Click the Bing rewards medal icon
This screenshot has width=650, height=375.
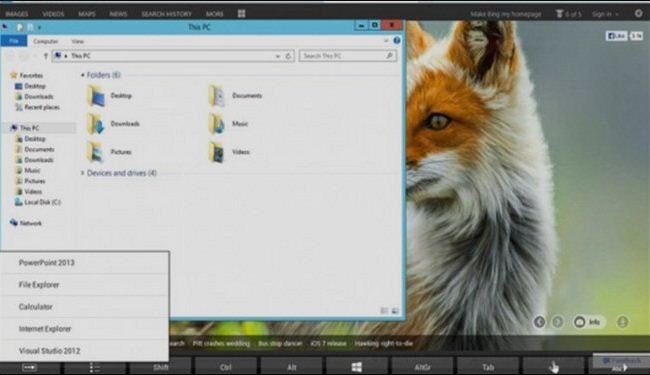(x=559, y=14)
